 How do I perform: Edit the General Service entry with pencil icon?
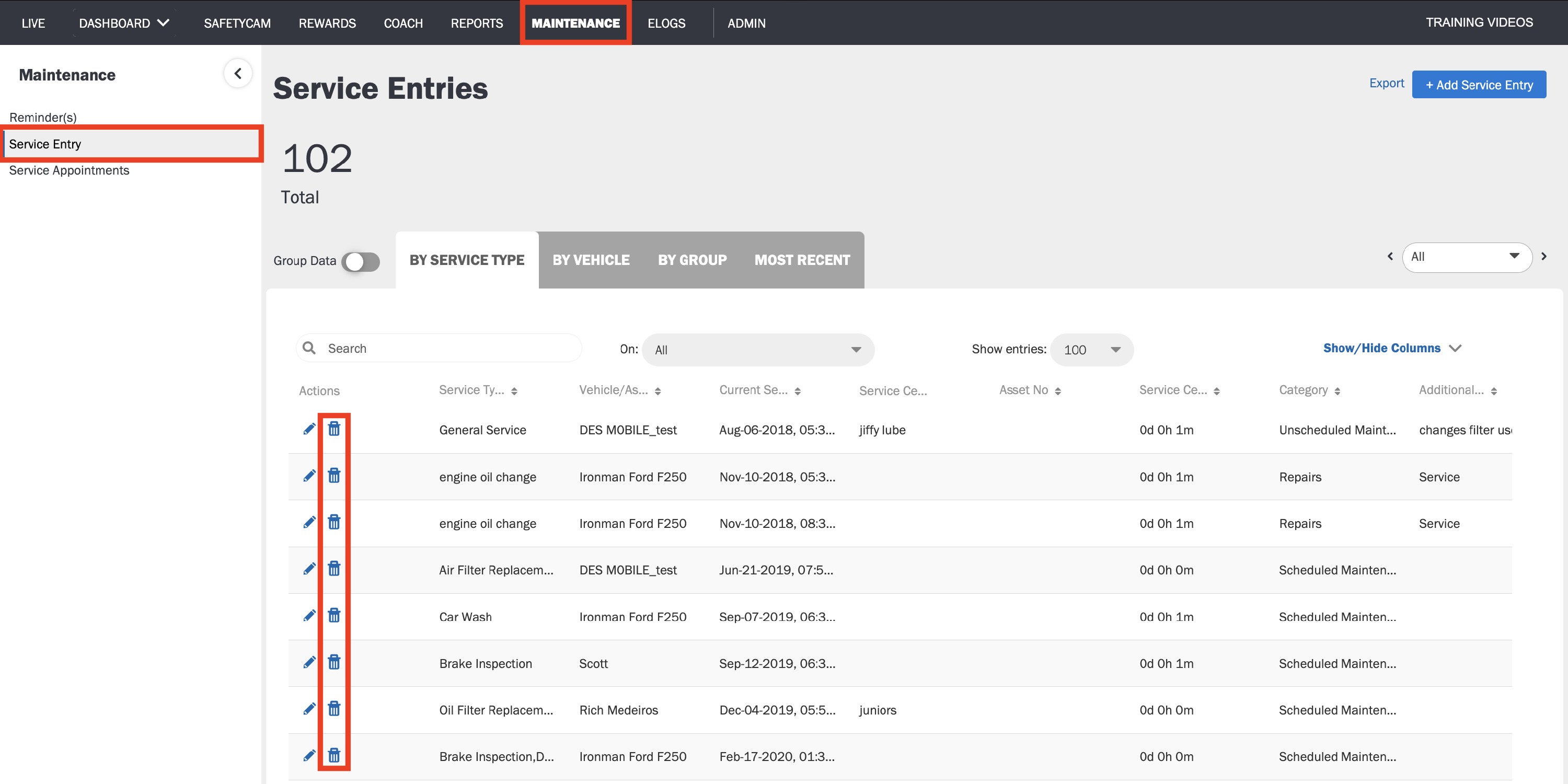pos(309,429)
